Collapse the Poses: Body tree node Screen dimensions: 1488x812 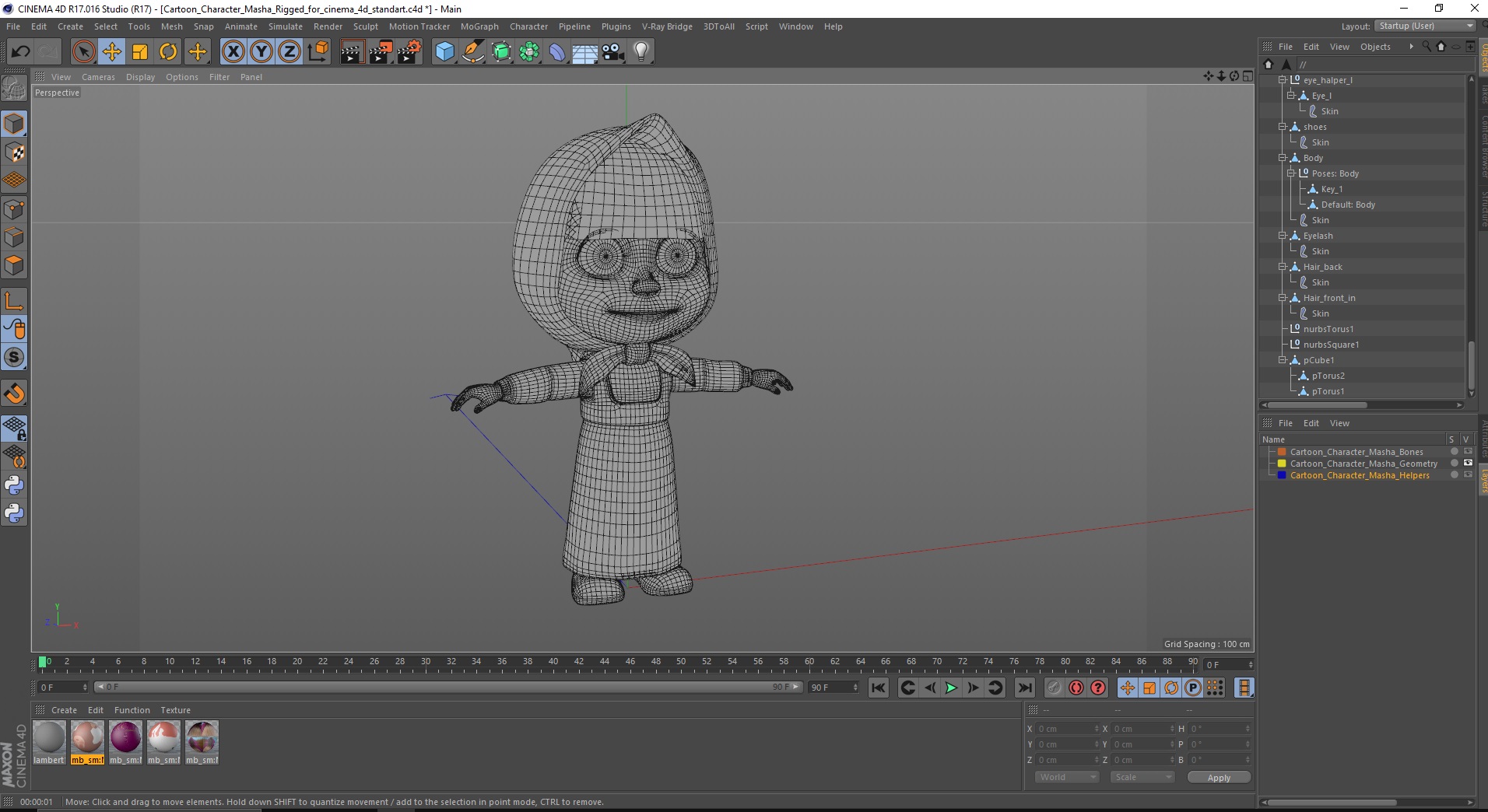1290,173
